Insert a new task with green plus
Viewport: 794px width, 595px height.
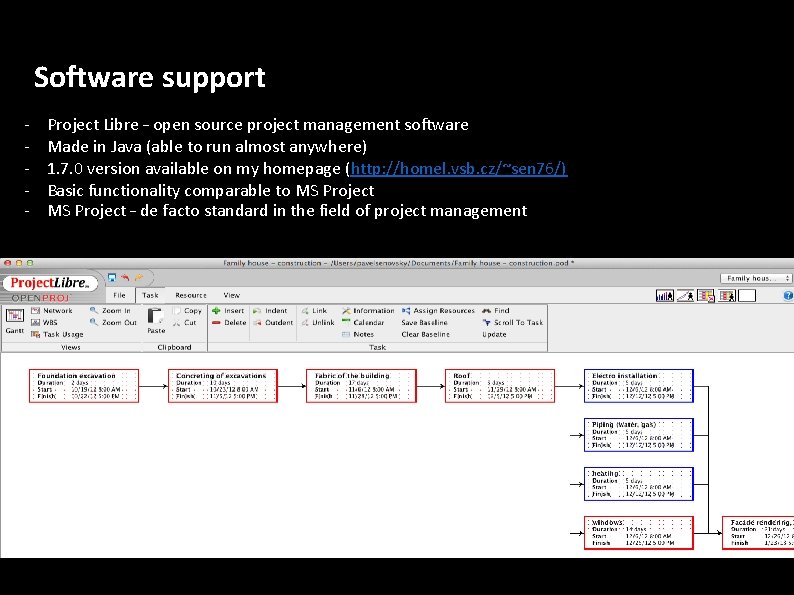click(216, 310)
